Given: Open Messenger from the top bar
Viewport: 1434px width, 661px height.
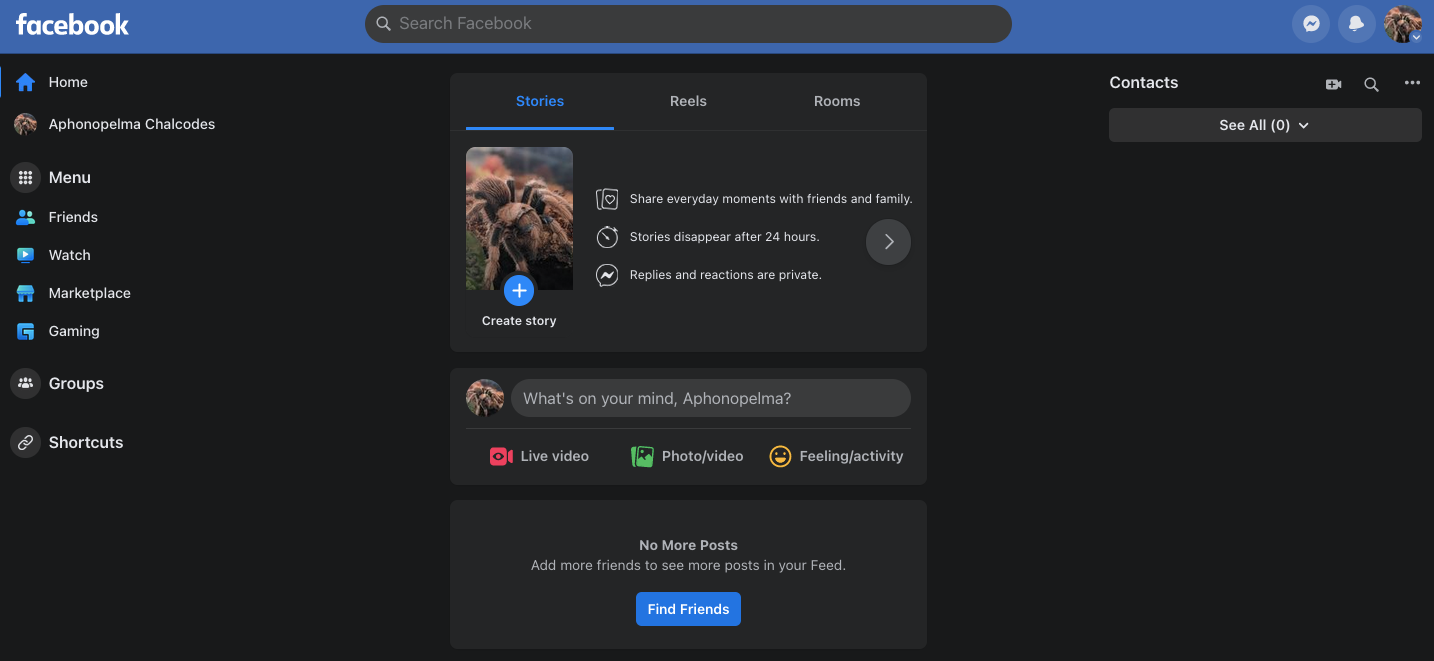Looking at the screenshot, I should pos(1311,23).
